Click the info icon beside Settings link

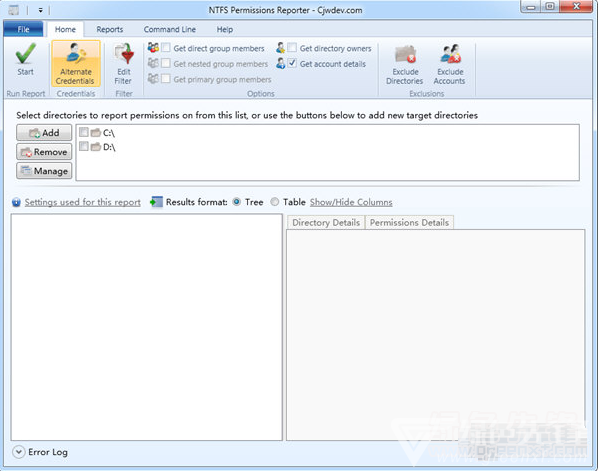tap(16, 202)
